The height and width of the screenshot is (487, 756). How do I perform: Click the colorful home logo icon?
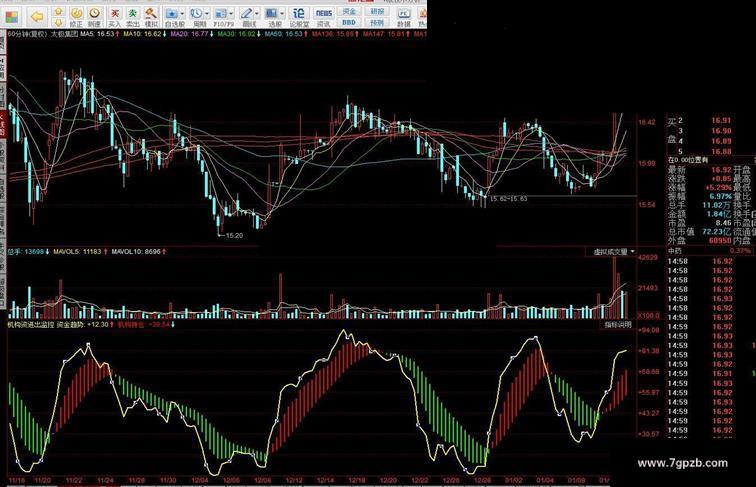pos(12,17)
